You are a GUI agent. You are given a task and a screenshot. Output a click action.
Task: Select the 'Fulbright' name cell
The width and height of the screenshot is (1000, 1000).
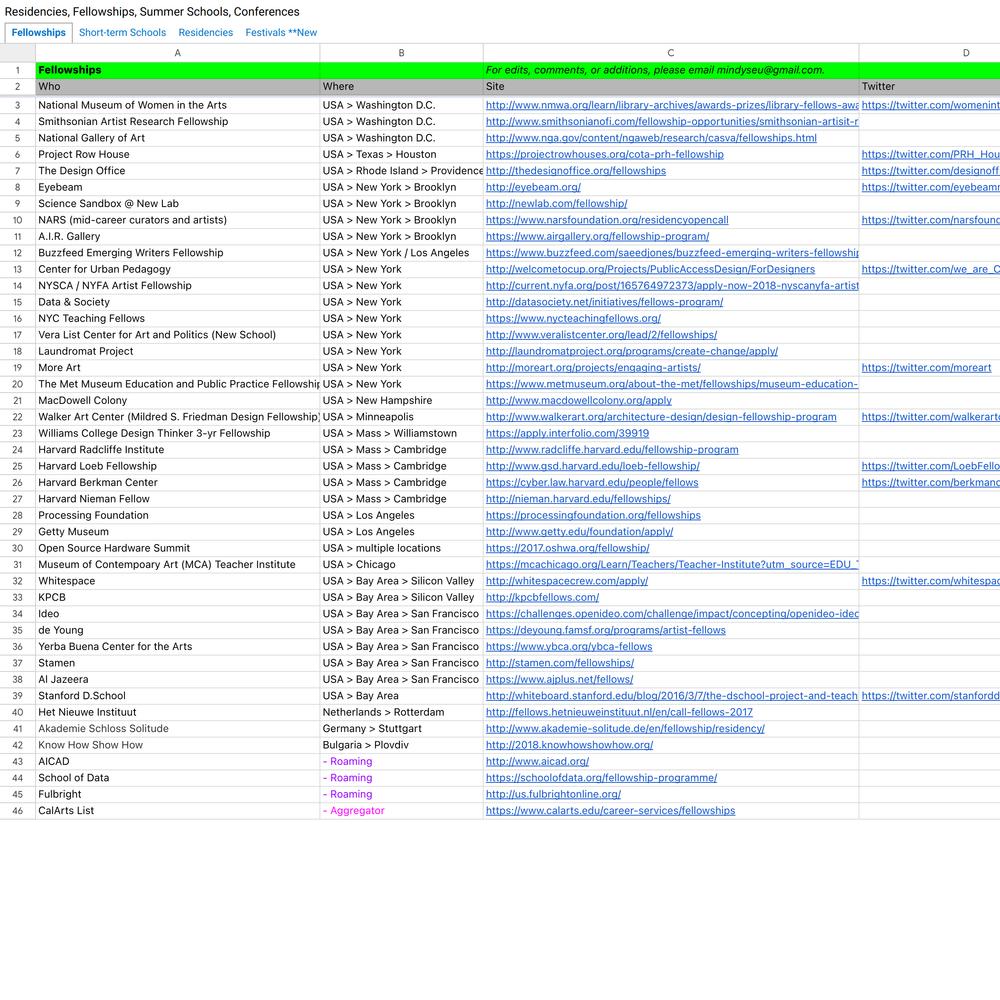pos(177,795)
